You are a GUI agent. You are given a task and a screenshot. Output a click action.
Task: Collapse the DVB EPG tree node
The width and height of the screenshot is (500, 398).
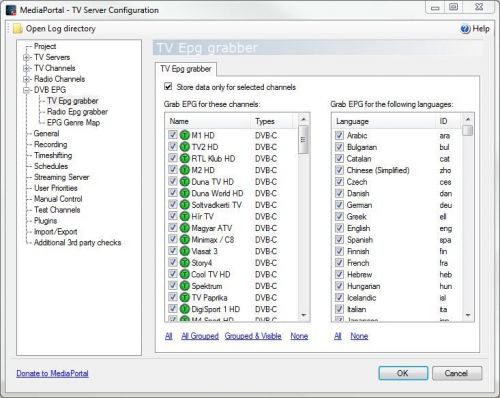tap(26, 90)
